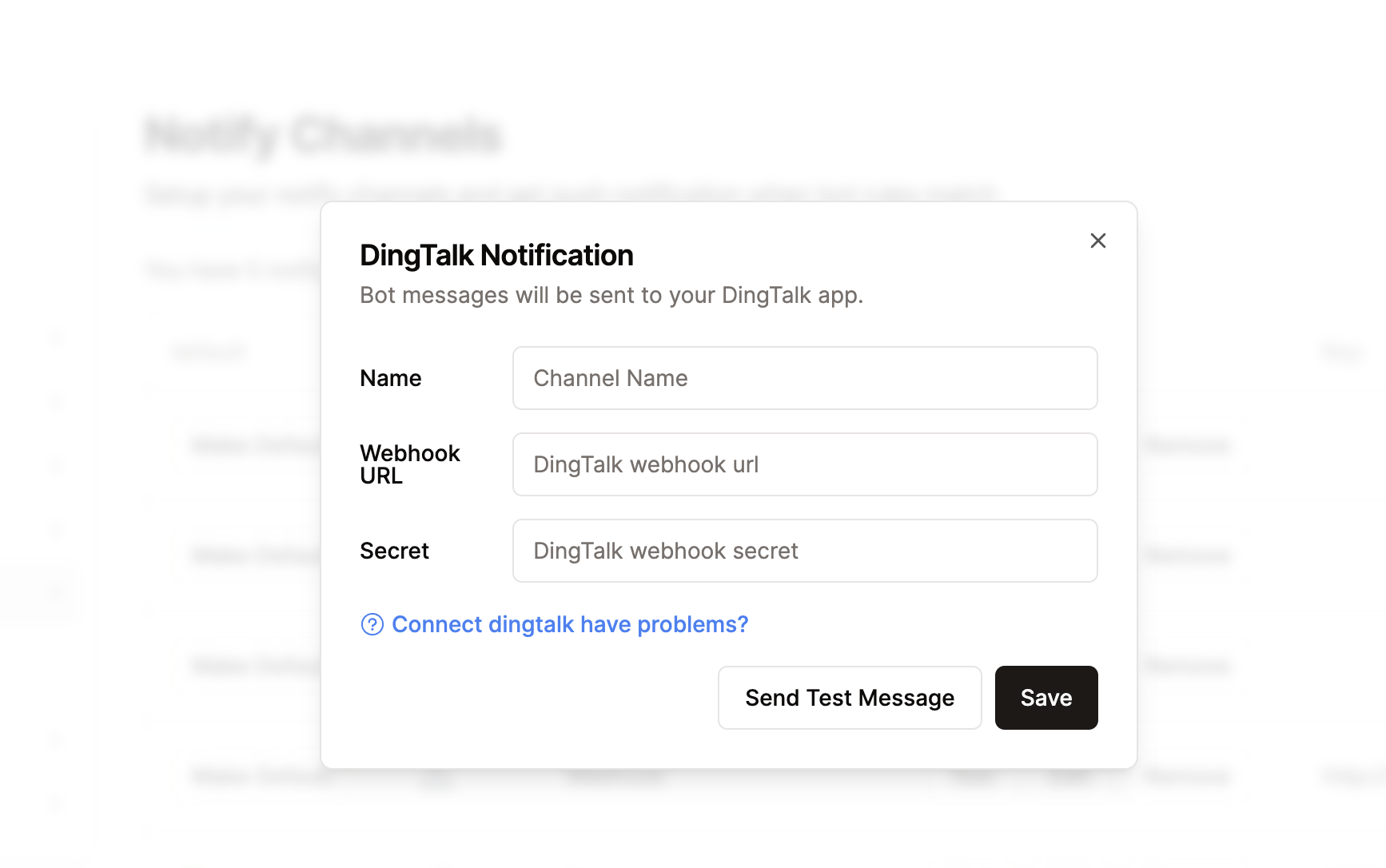Image resolution: width=1386 pixels, height=868 pixels.
Task: Open the "Connect dingtalk have problems?" link
Action: point(569,624)
